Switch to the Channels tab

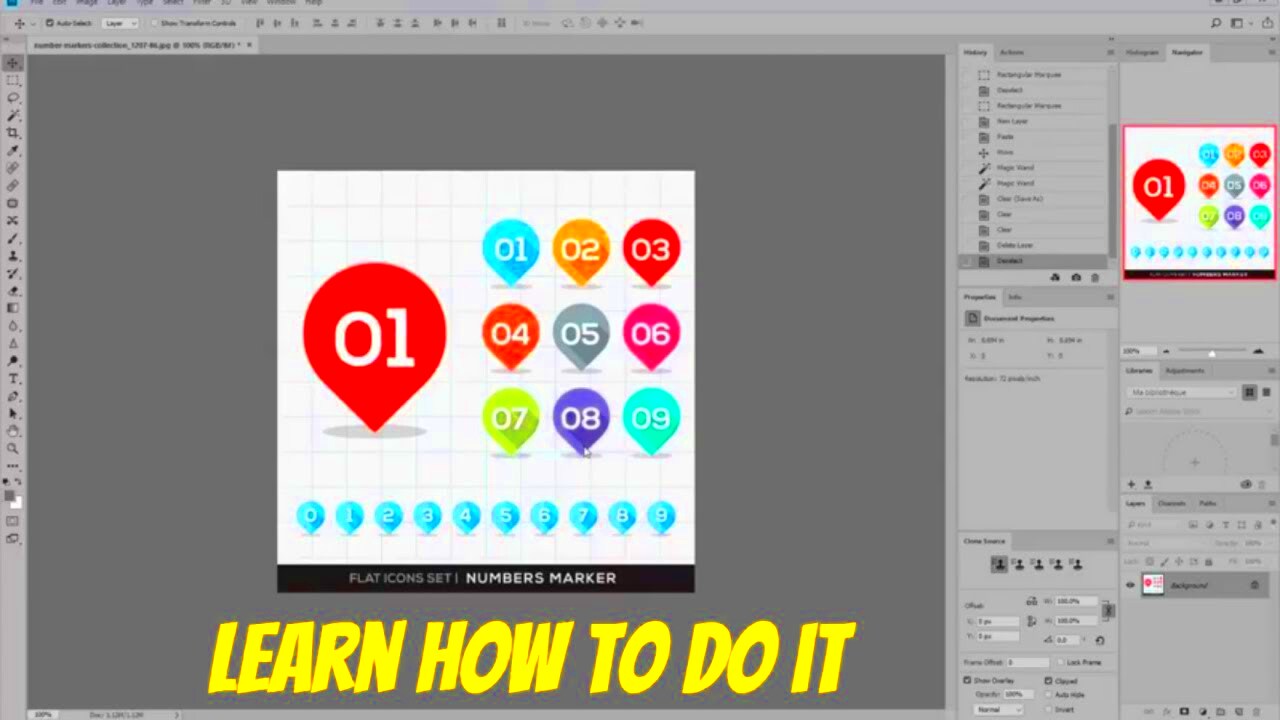coord(1171,503)
